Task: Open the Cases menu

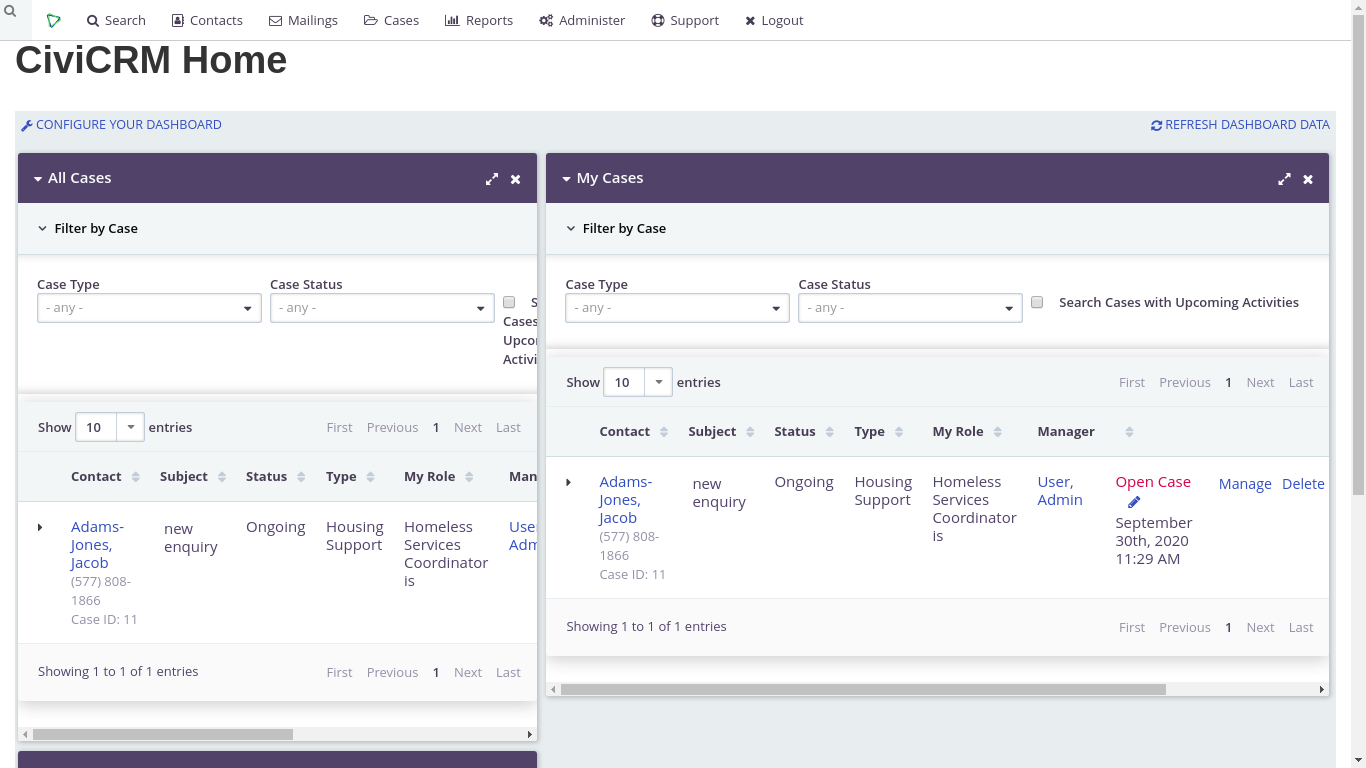Action: [x=391, y=20]
